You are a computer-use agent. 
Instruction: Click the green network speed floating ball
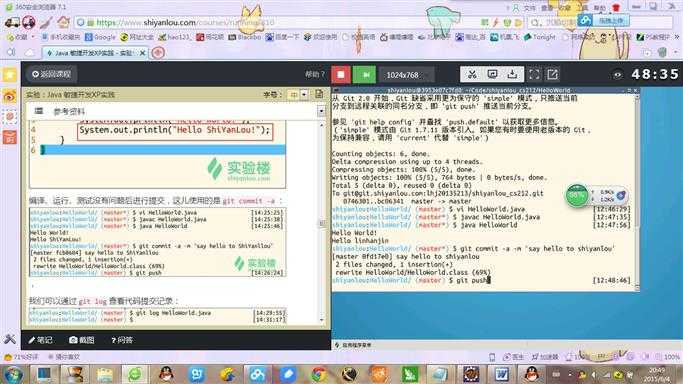(x=577, y=195)
